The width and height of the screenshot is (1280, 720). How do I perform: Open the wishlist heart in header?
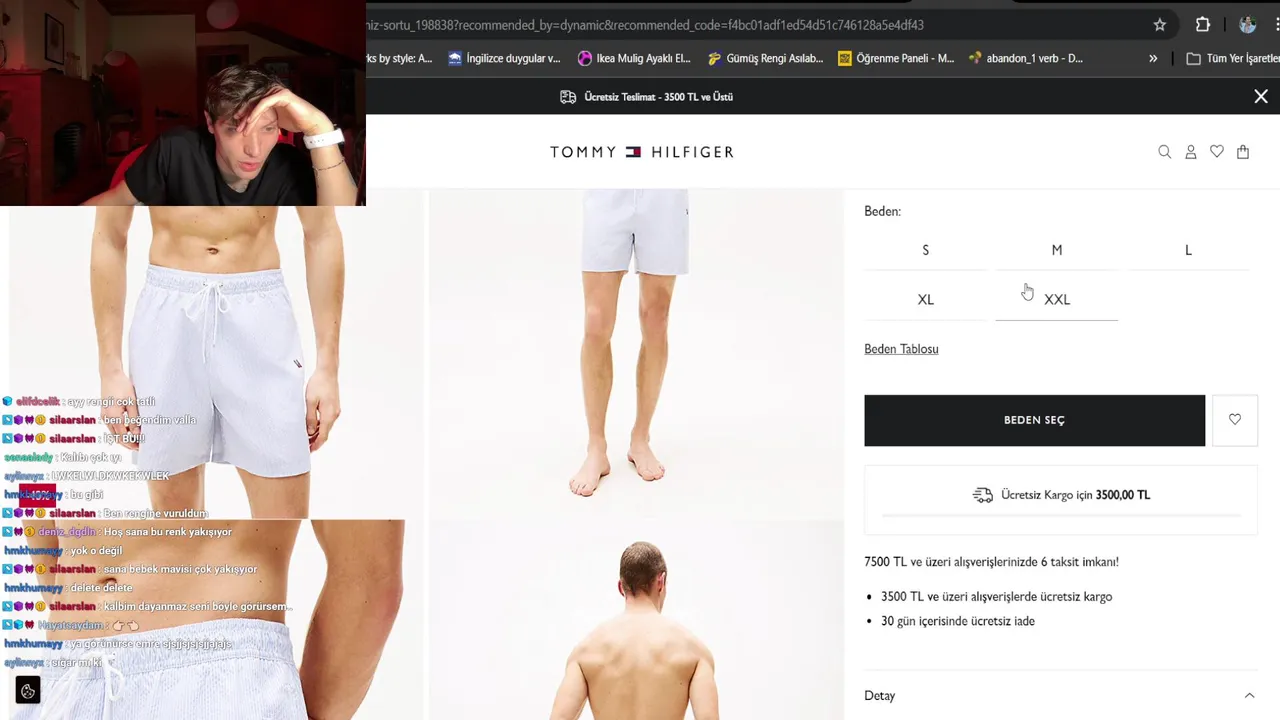pyautogui.click(x=1217, y=152)
